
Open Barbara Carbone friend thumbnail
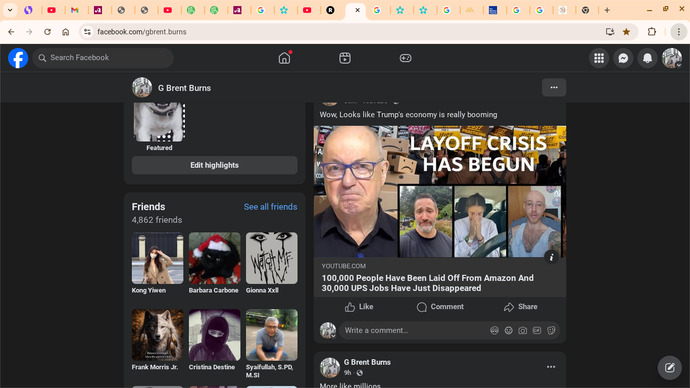(x=215, y=258)
